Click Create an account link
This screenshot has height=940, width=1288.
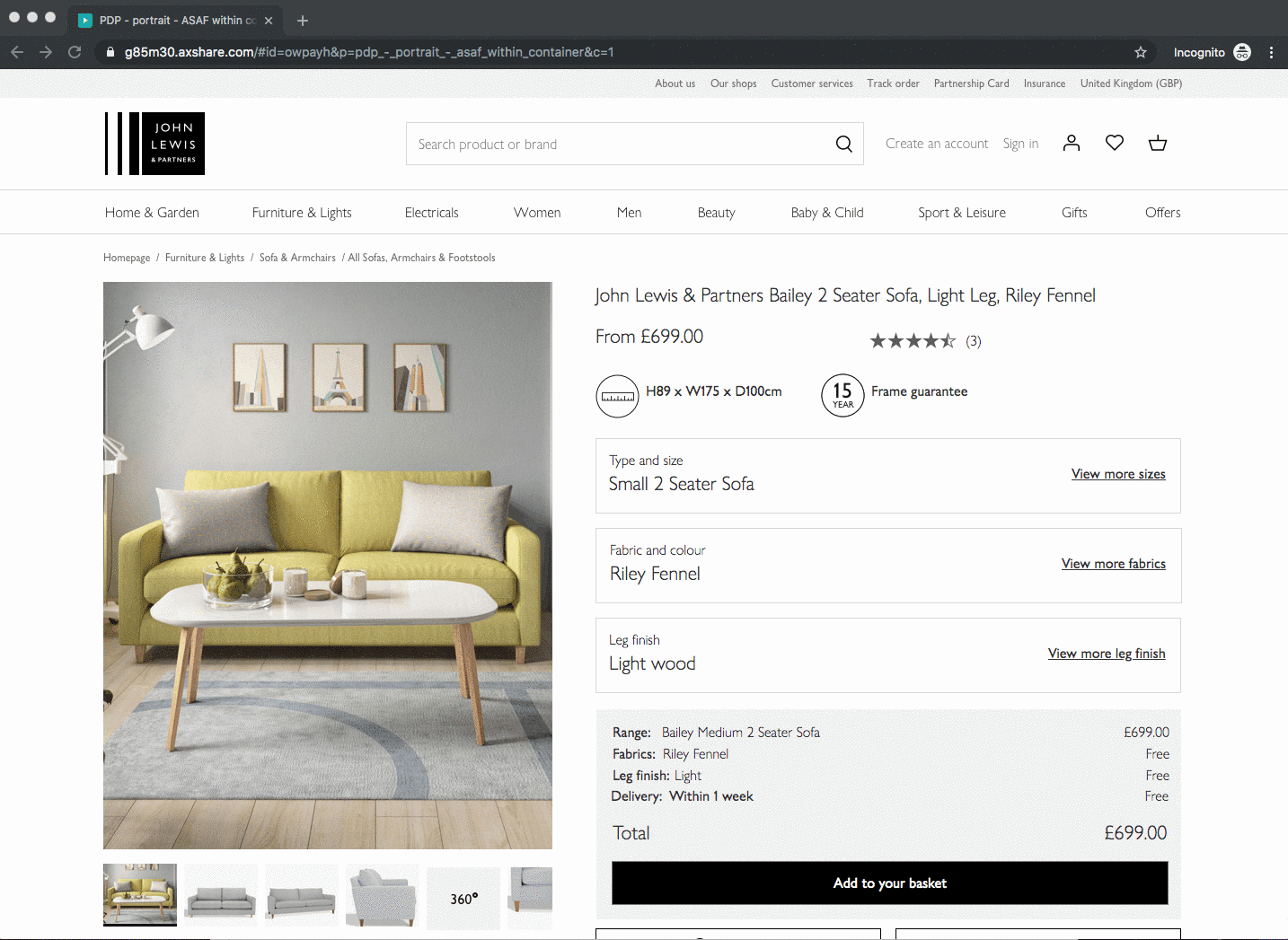937,144
